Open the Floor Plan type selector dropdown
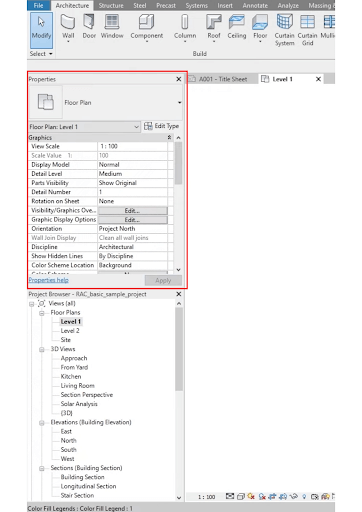Image resolution: width=362 pixels, height=512 pixels. (x=179, y=102)
